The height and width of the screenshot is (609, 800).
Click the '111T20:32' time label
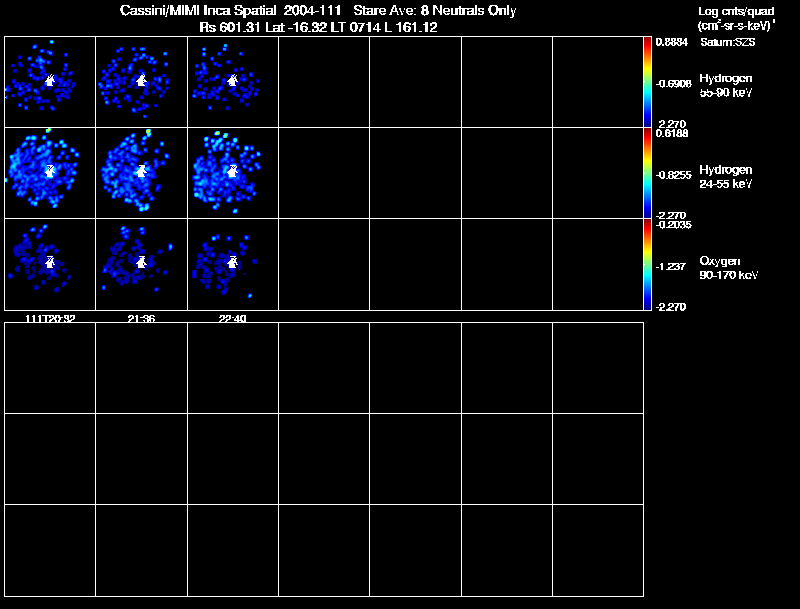[x=50, y=319]
